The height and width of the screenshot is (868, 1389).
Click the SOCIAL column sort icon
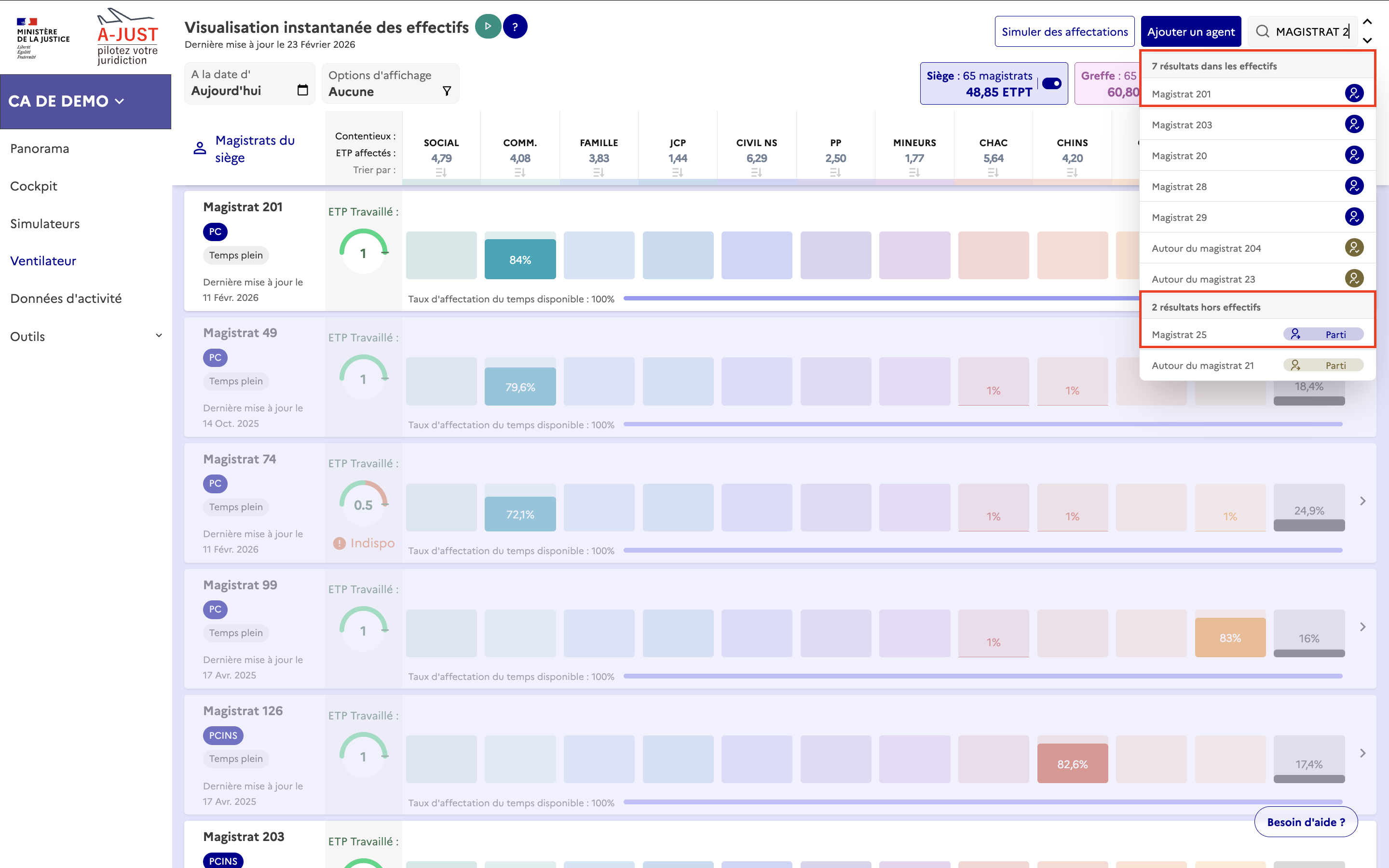click(x=441, y=172)
